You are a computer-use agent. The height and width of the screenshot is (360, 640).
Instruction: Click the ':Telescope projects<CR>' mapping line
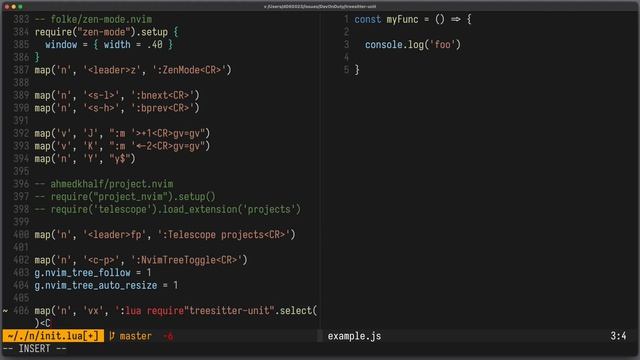tap(165, 235)
